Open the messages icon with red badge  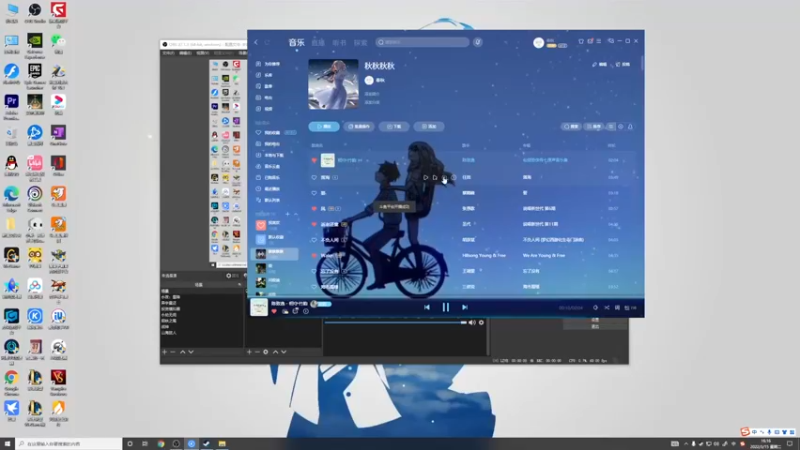[x=590, y=41]
